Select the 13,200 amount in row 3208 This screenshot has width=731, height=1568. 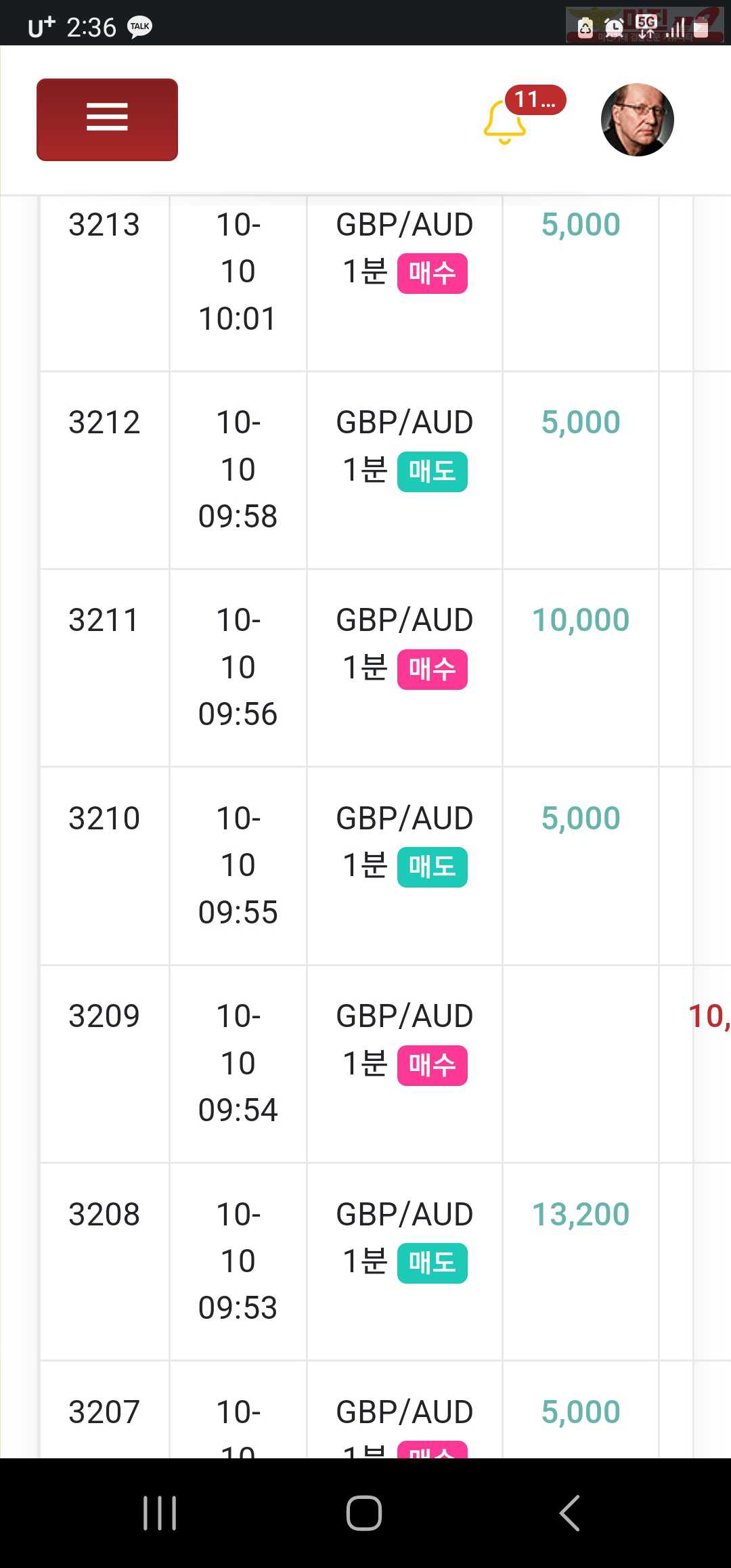coord(581,1215)
